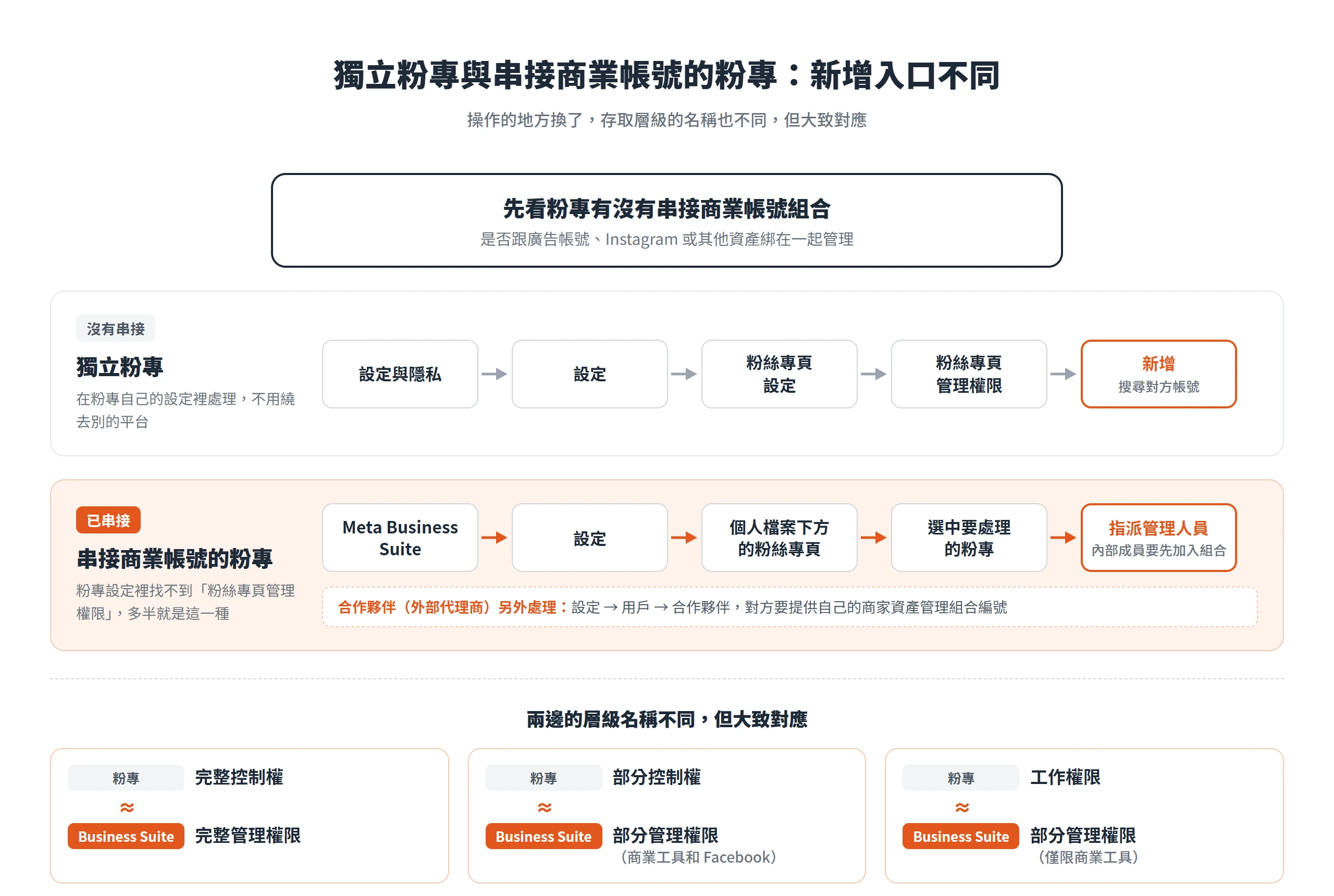Click Business Suite badge beside (商業工具和 Facebook)
The image size is (1334, 896).
click(544, 836)
